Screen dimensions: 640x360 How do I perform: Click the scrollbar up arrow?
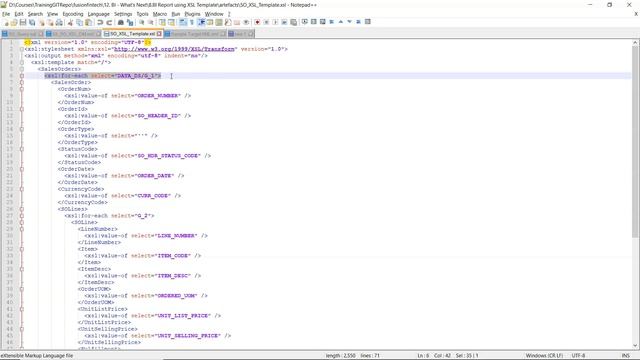click(x=635, y=42)
